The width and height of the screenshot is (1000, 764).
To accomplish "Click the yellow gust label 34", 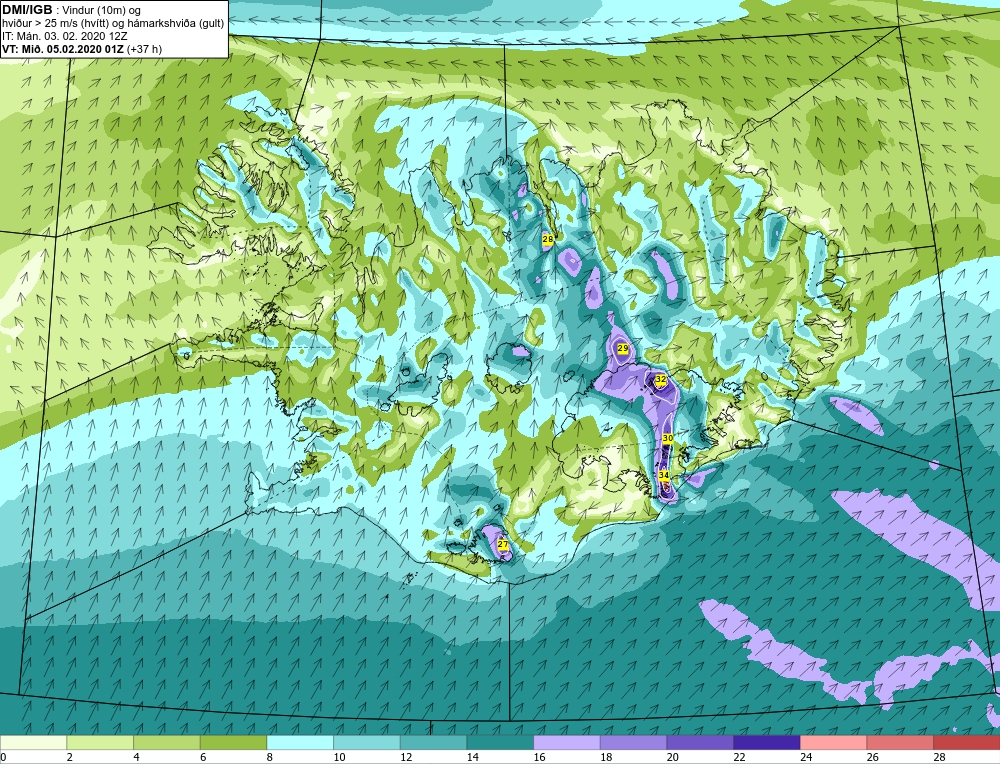I will [x=664, y=475].
